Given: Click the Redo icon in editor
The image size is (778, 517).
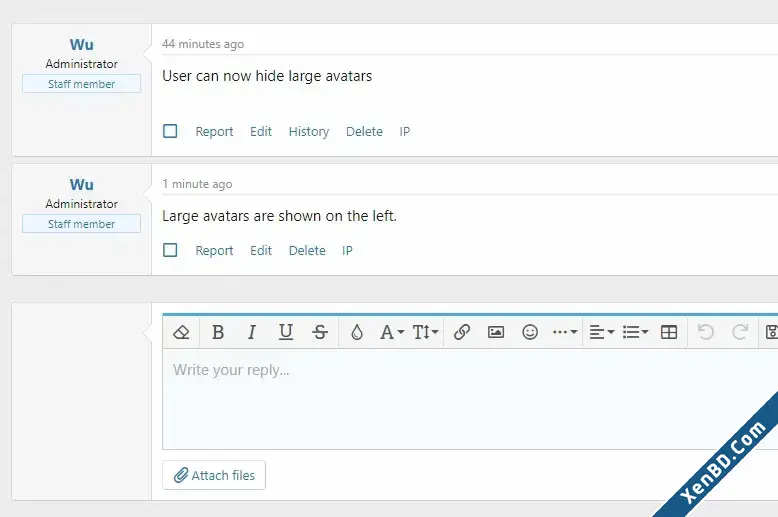Looking at the screenshot, I should point(740,332).
